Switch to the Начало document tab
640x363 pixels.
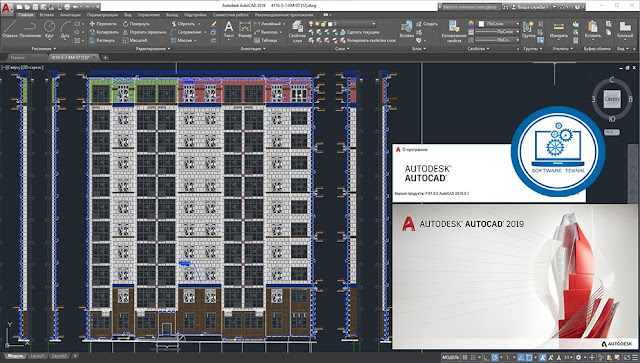tap(18, 58)
